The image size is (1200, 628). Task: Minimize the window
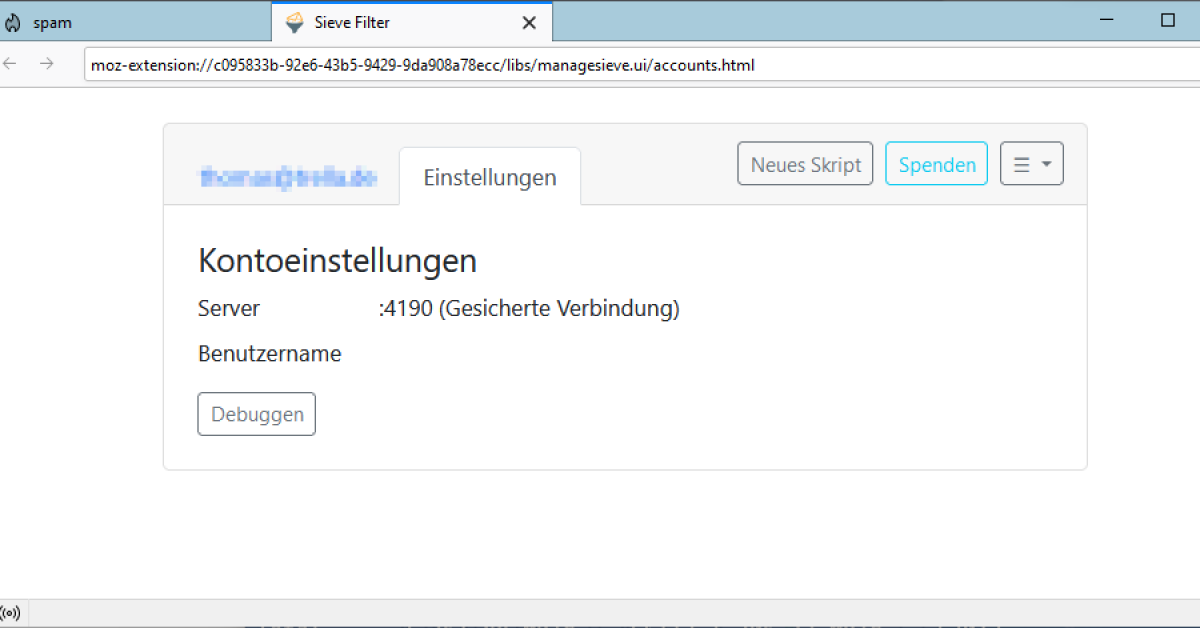[1107, 21]
